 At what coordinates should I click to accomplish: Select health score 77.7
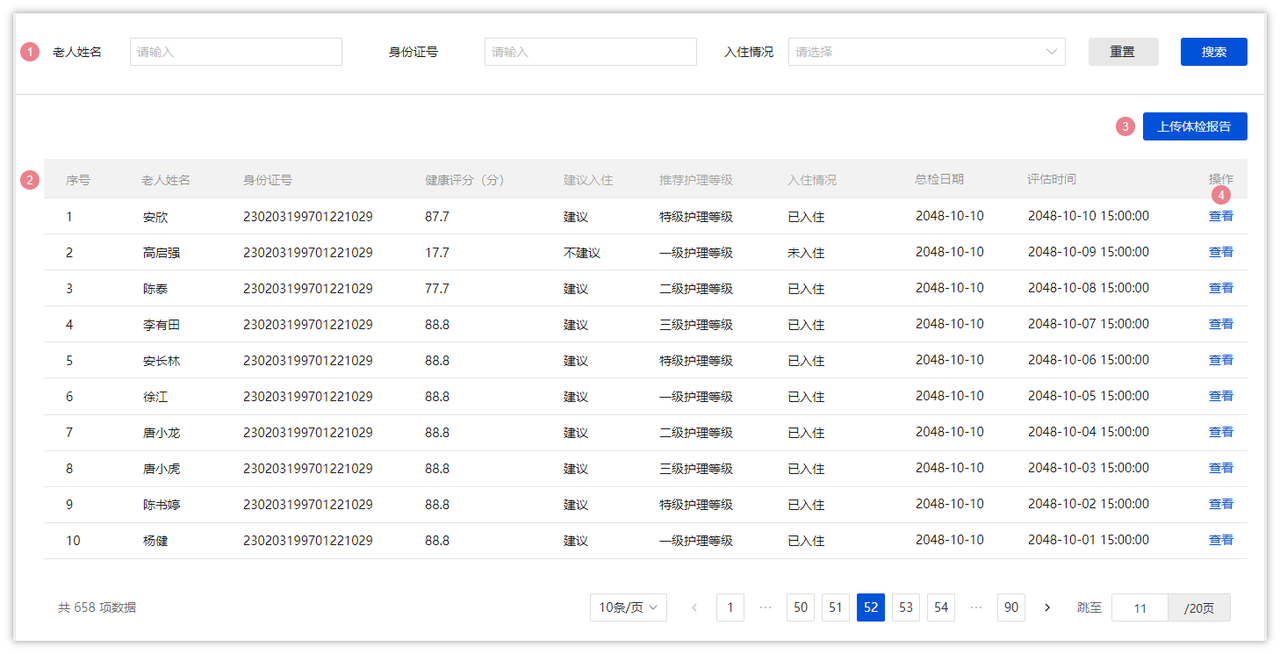pos(437,289)
